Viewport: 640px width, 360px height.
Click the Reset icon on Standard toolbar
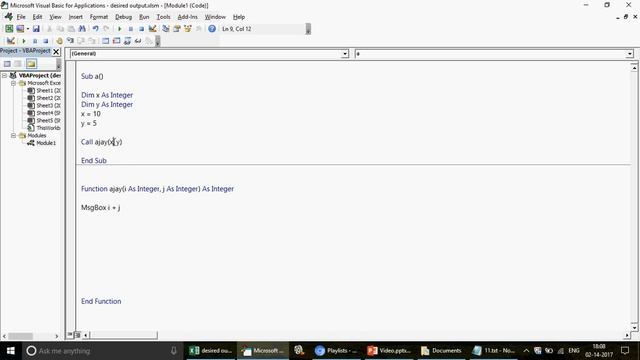141,29
